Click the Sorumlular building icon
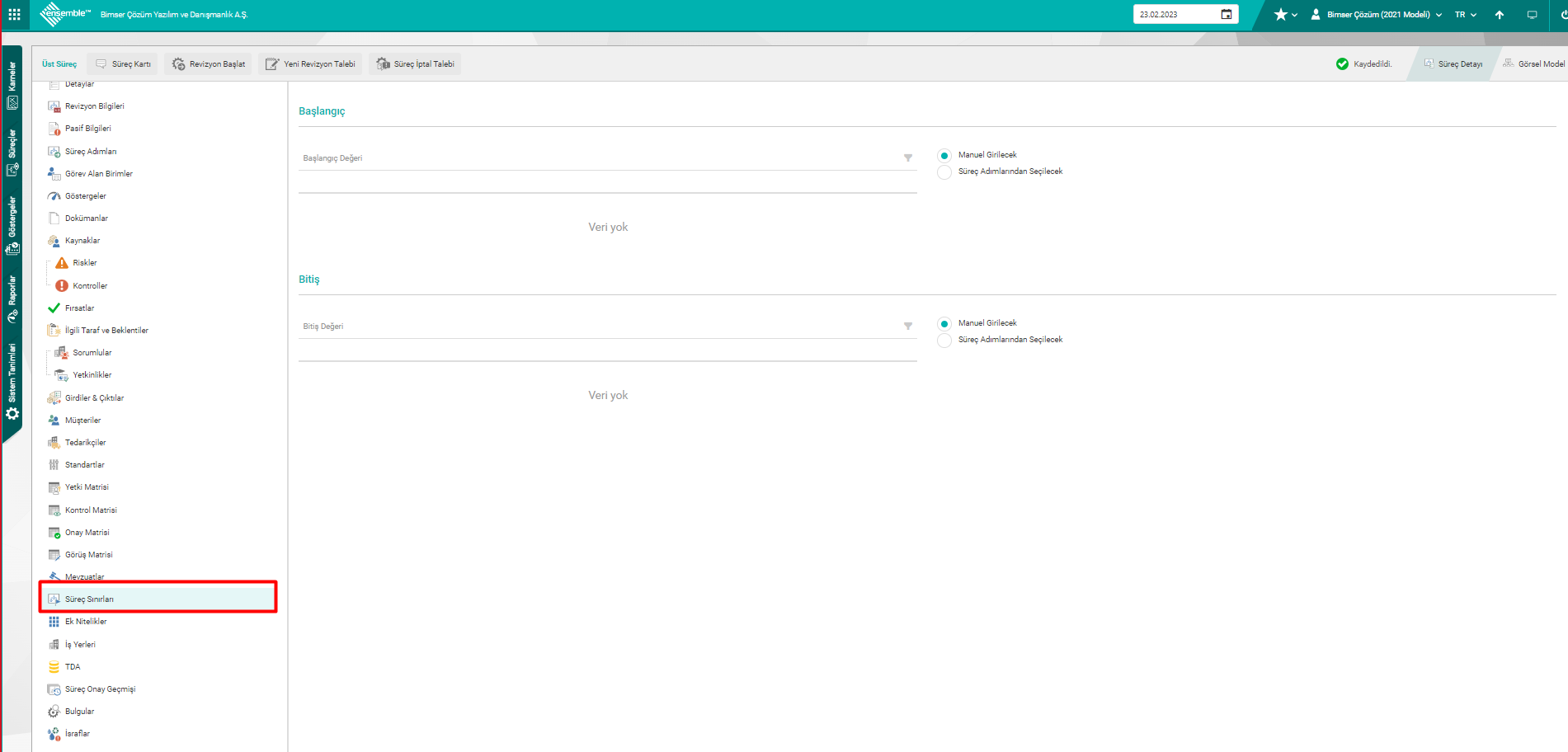 coord(62,353)
